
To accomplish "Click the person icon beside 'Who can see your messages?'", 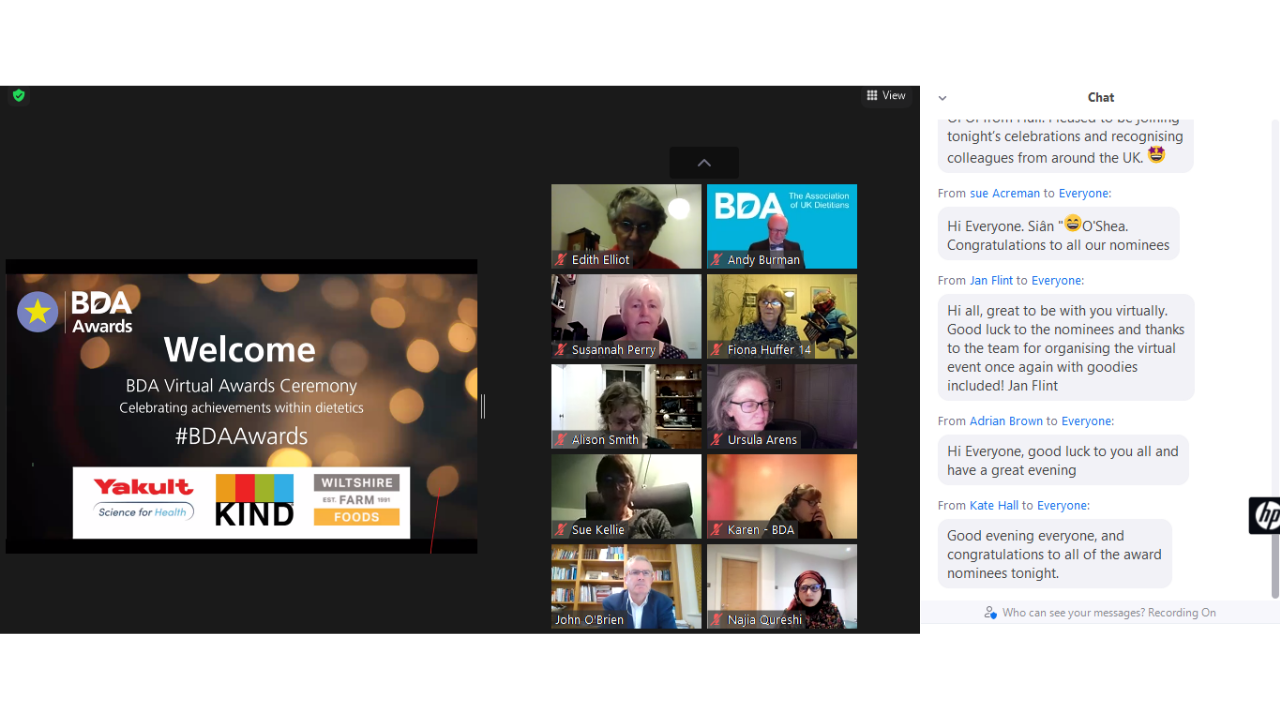I will [x=990, y=613].
